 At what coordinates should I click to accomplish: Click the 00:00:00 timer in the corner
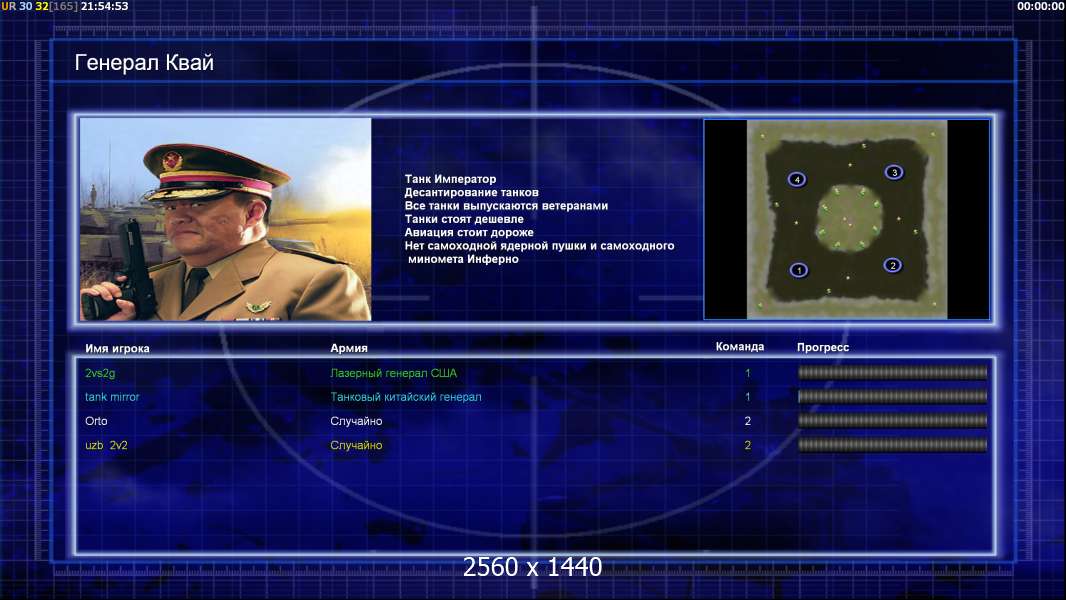(1040, 6)
